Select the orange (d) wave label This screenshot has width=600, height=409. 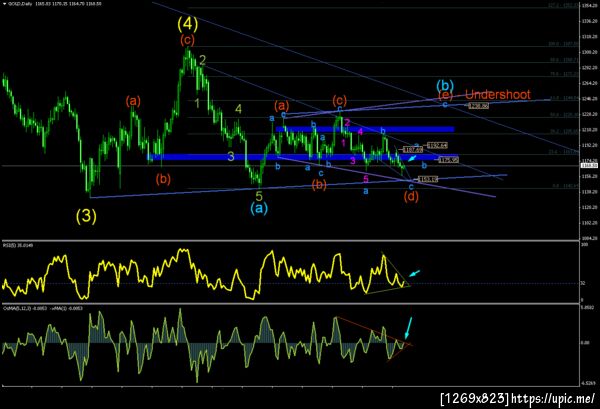click(411, 197)
